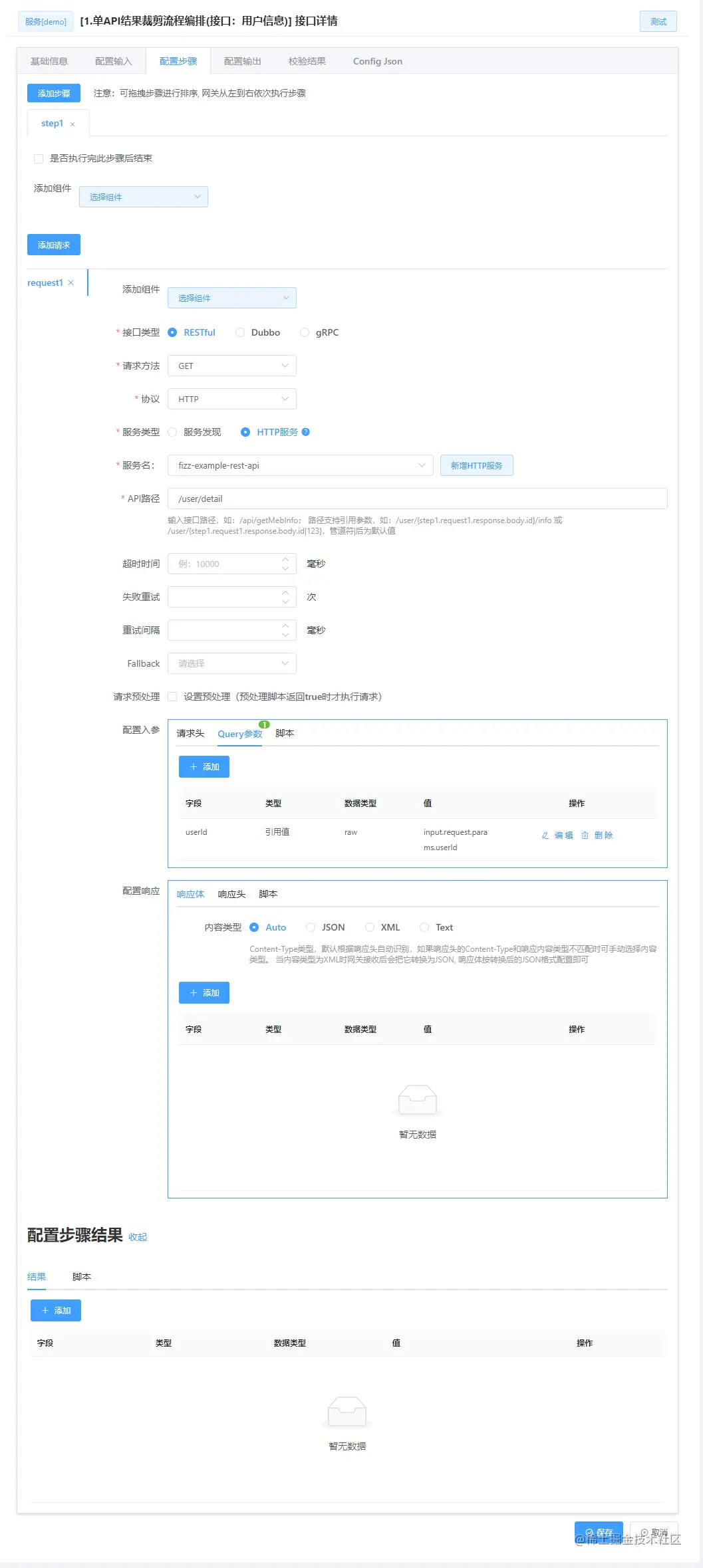
Task: Click 添加步骤 button
Action: click(54, 93)
